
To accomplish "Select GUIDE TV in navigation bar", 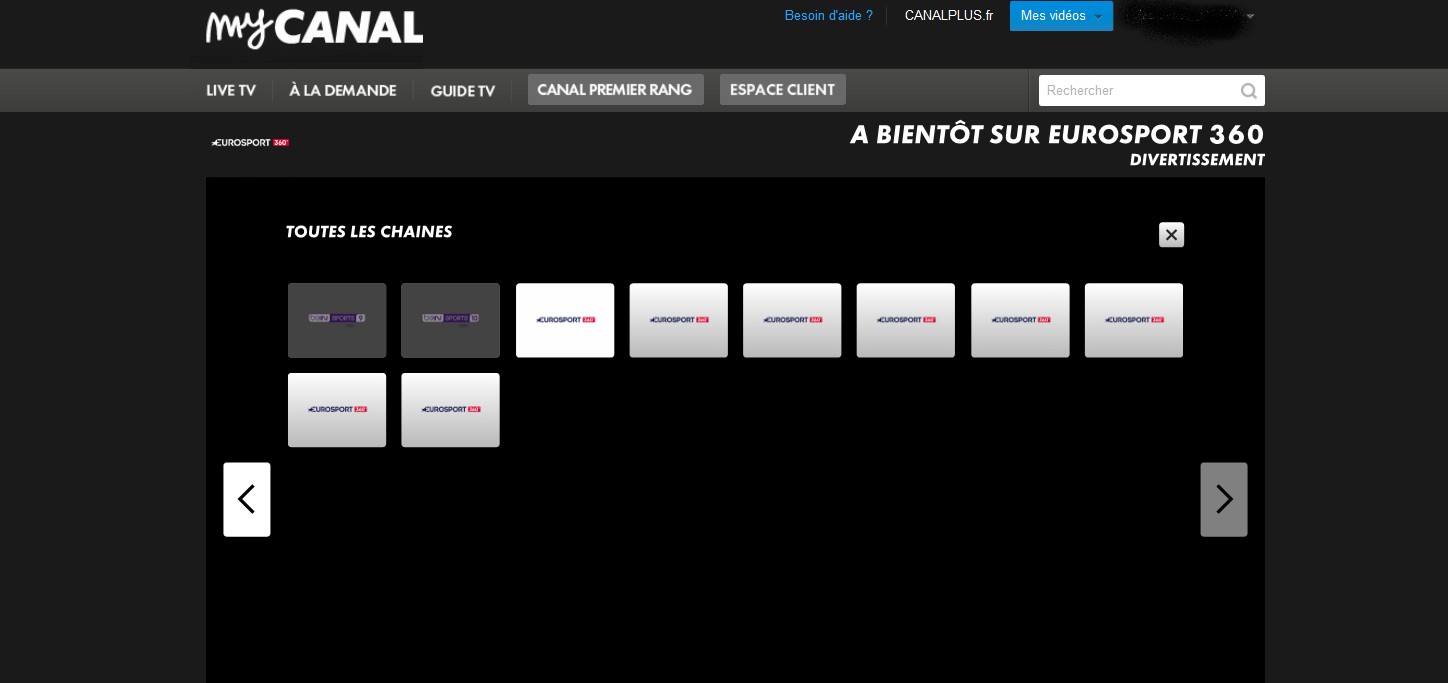I will coord(463,91).
